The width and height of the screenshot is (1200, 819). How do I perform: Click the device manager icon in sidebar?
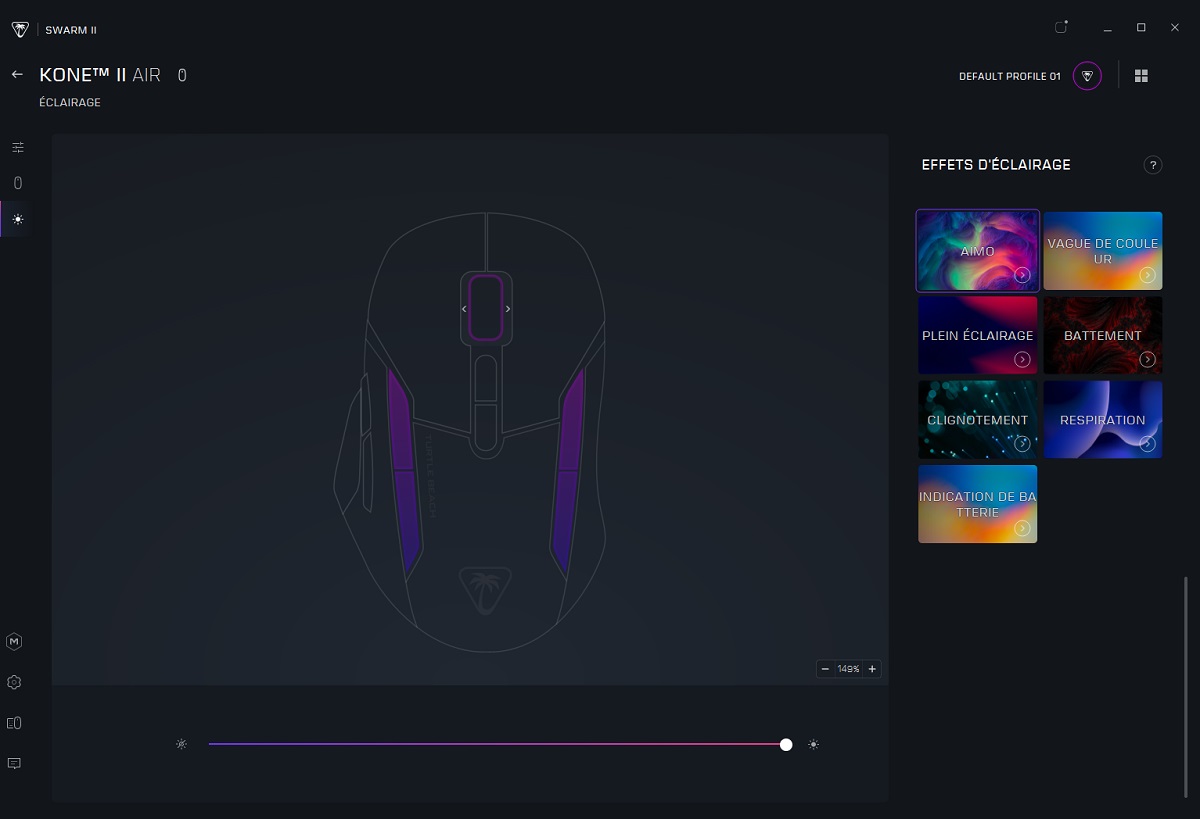click(x=14, y=723)
